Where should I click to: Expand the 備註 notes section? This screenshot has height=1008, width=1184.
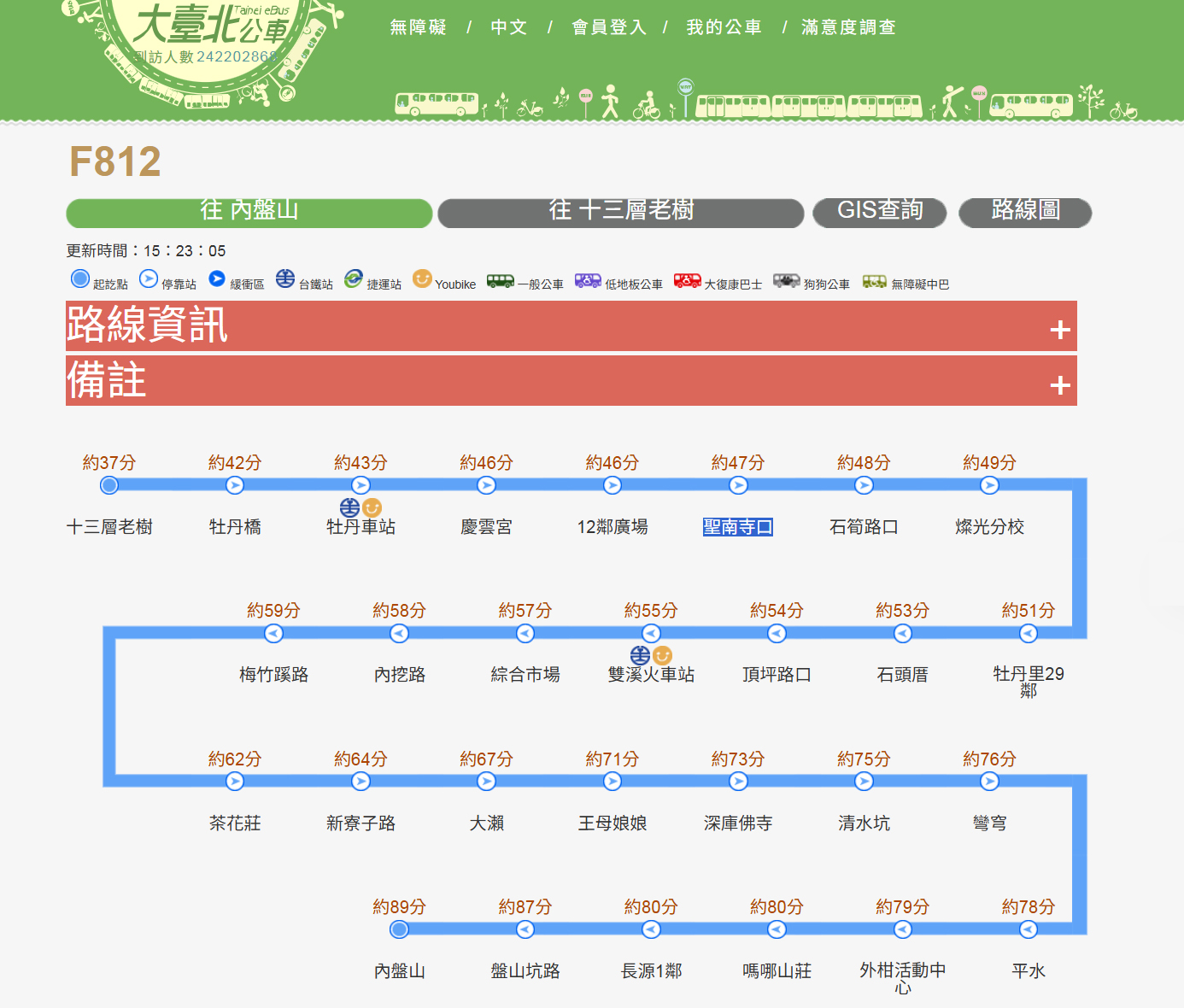coord(1059,384)
